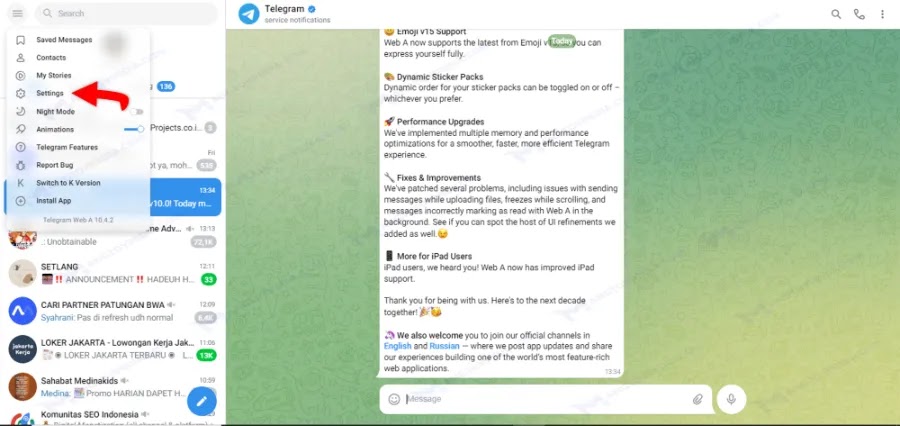
Task: Start a call with the phone icon
Action: [x=859, y=14]
